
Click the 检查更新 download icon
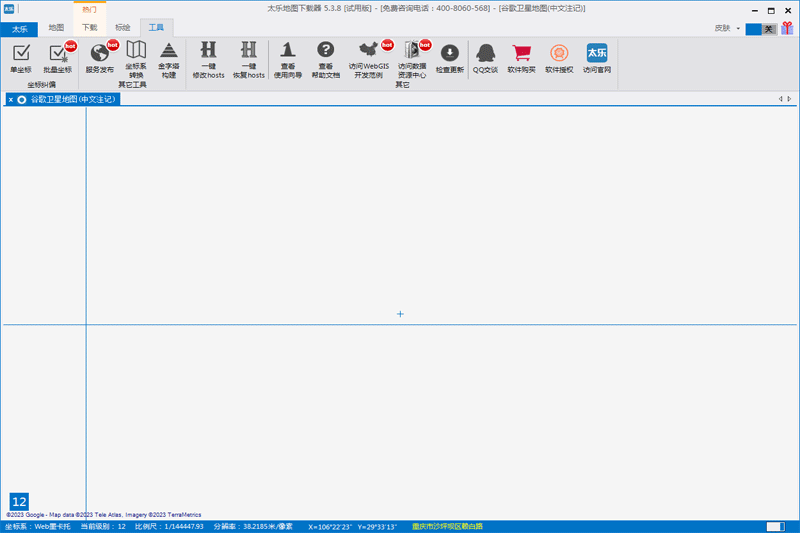coord(449,59)
